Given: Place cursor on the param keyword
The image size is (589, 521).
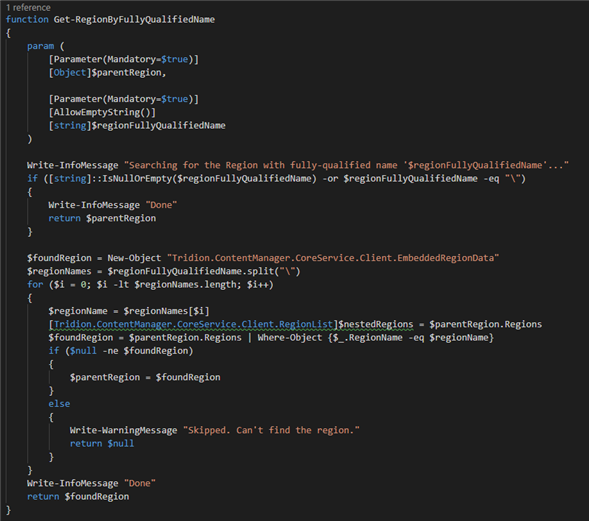Looking at the screenshot, I should (40, 46).
